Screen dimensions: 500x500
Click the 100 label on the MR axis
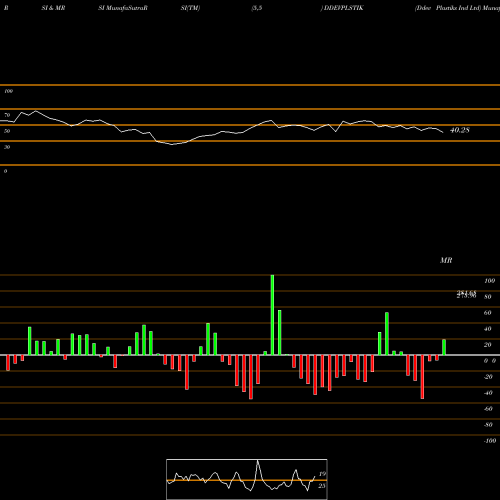tap(489, 281)
